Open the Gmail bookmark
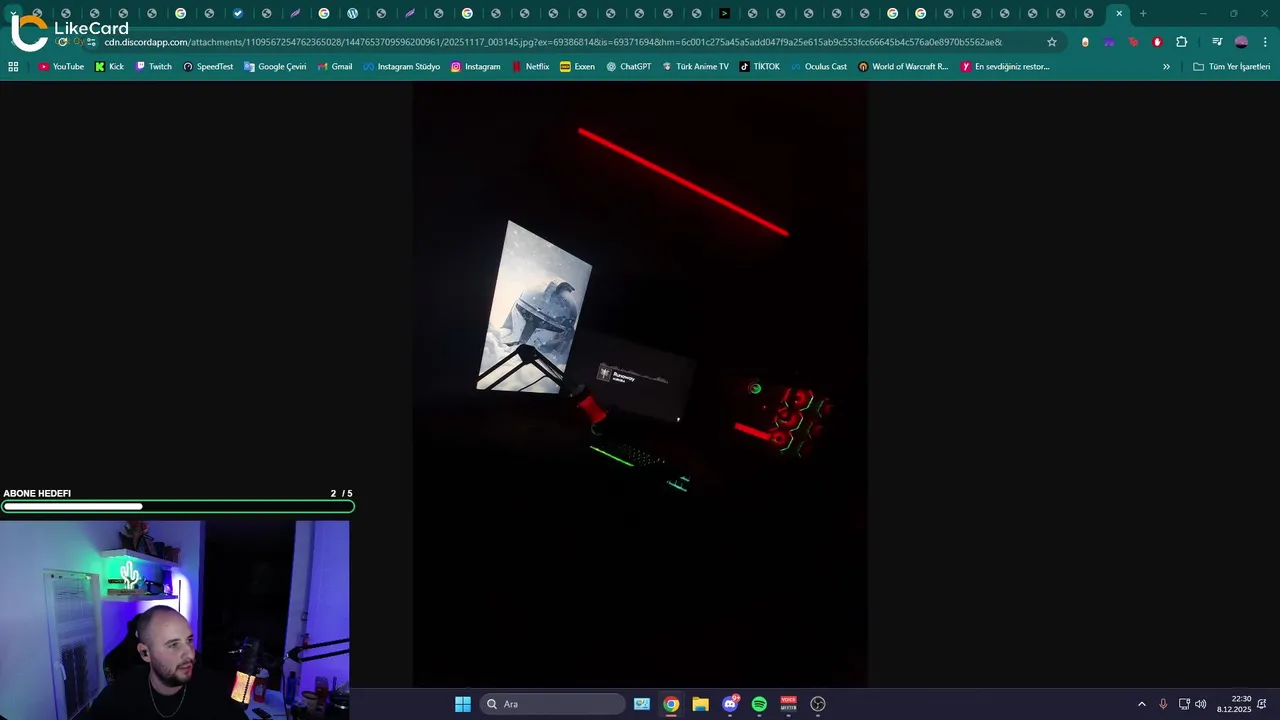 [335, 67]
